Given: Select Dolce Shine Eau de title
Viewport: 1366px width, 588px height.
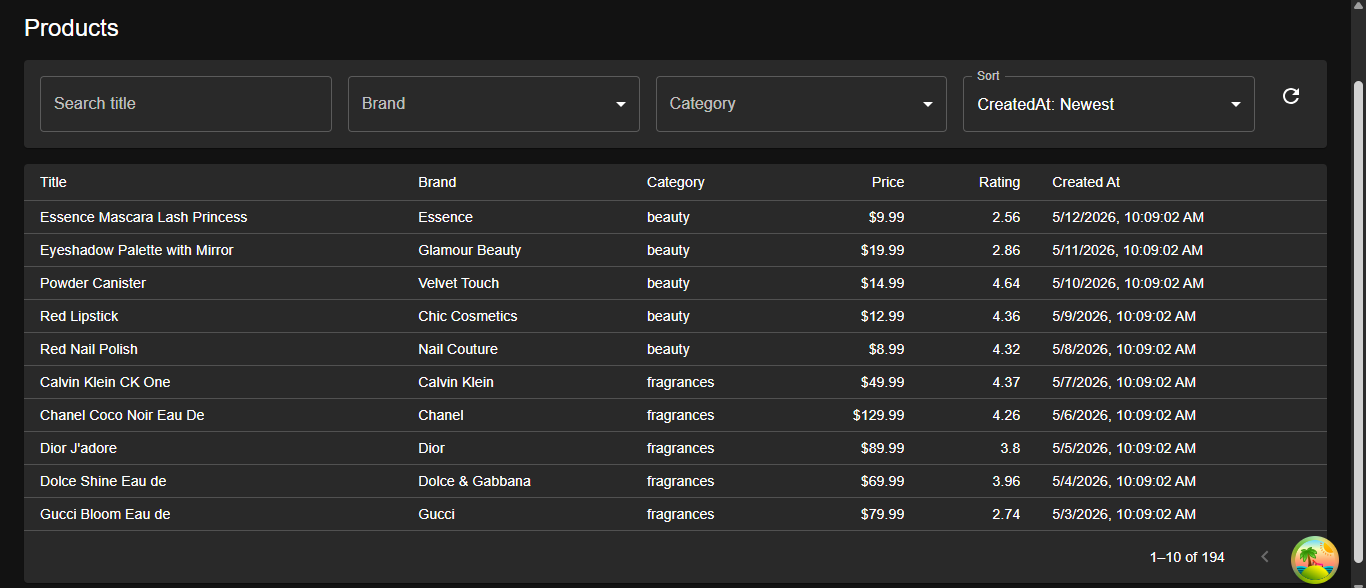Looking at the screenshot, I should (103, 481).
